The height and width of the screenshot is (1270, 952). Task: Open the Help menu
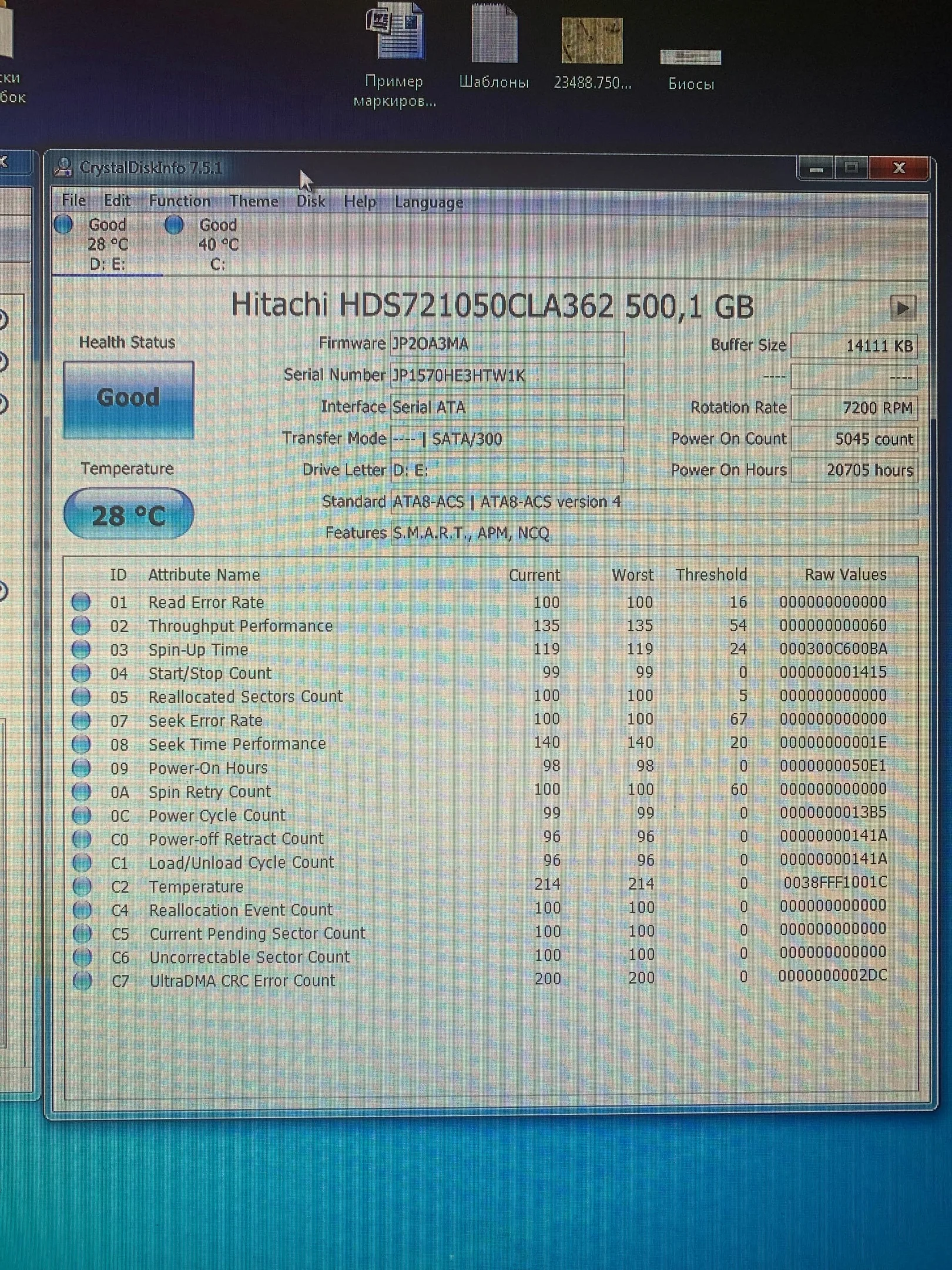[x=360, y=202]
